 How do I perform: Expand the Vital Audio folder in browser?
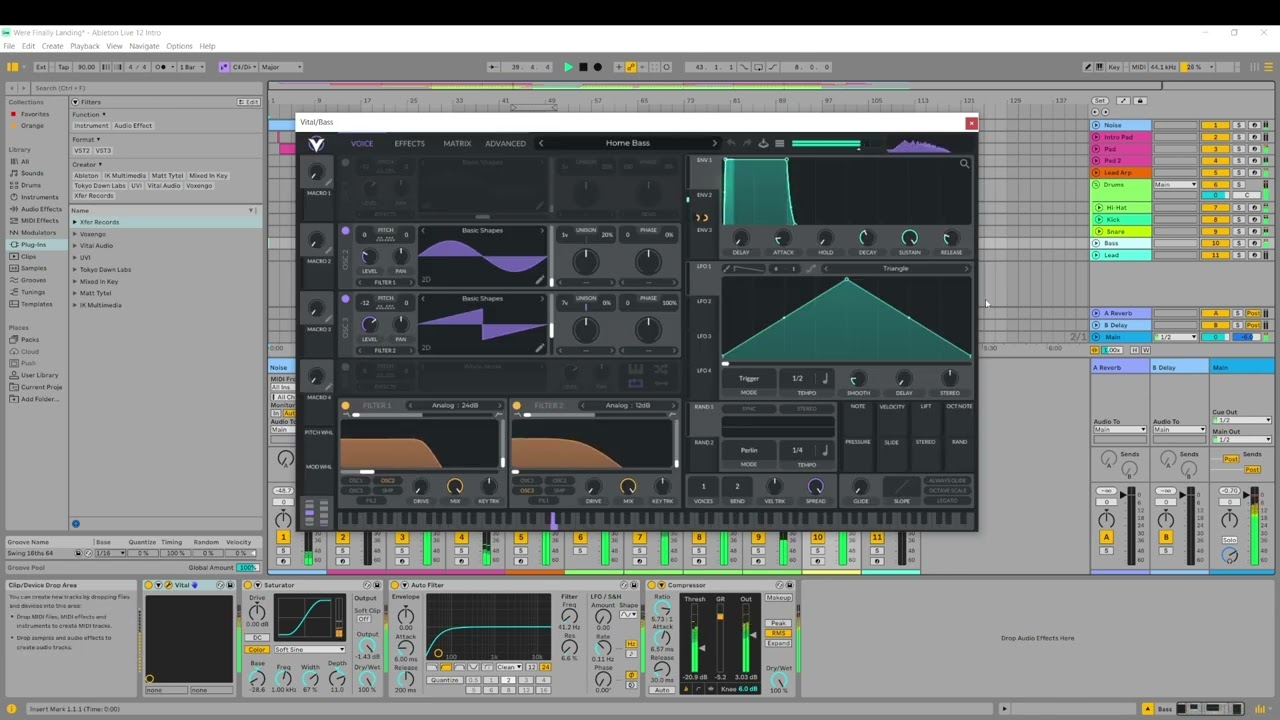pos(75,246)
